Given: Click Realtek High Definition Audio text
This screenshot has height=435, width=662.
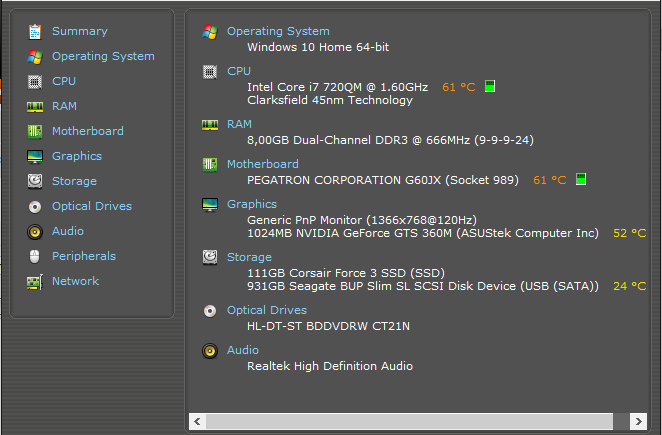Looking at the screenshot, I should (x=330, y=366).
